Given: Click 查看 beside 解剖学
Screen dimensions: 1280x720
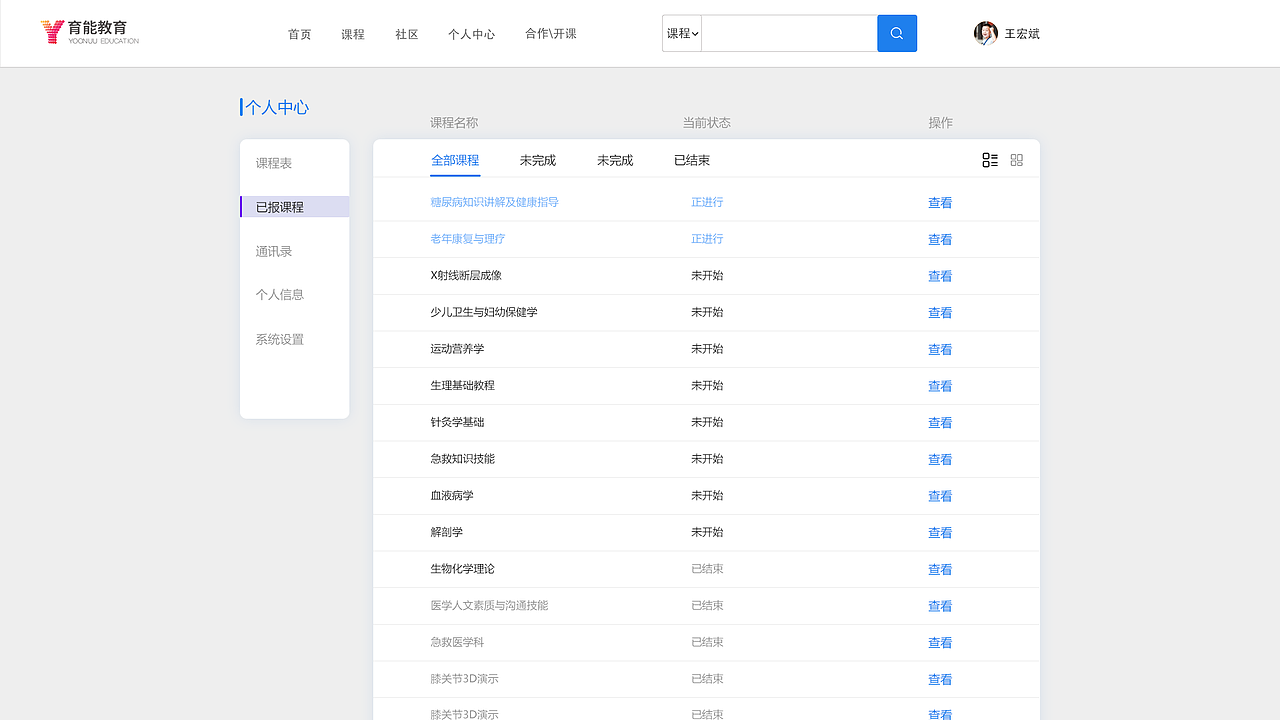Looking at the screenshot, I should click(x=940, y=532).
